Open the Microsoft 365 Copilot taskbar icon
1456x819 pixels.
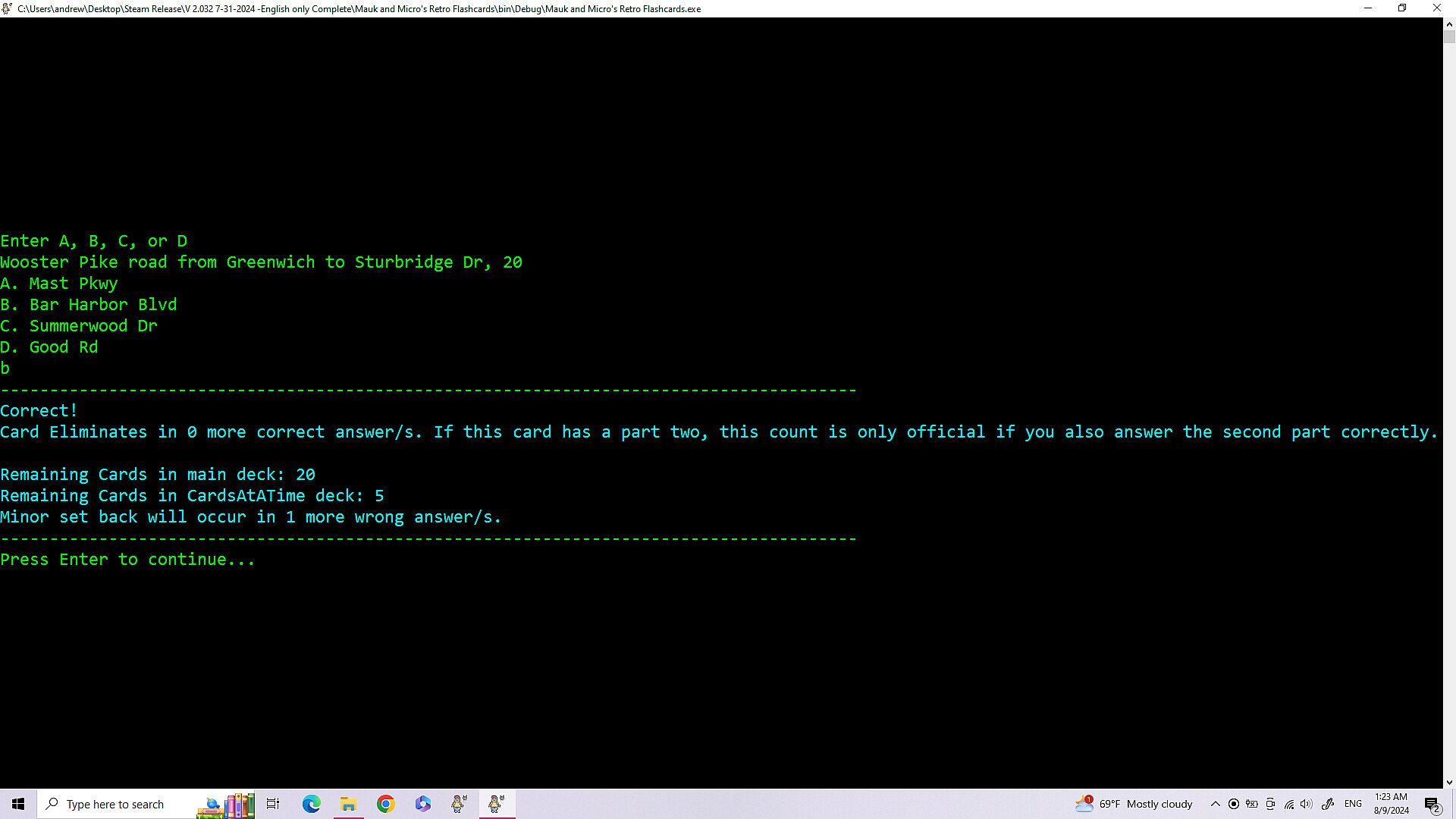pyautogui.click(x=422, y=804)
